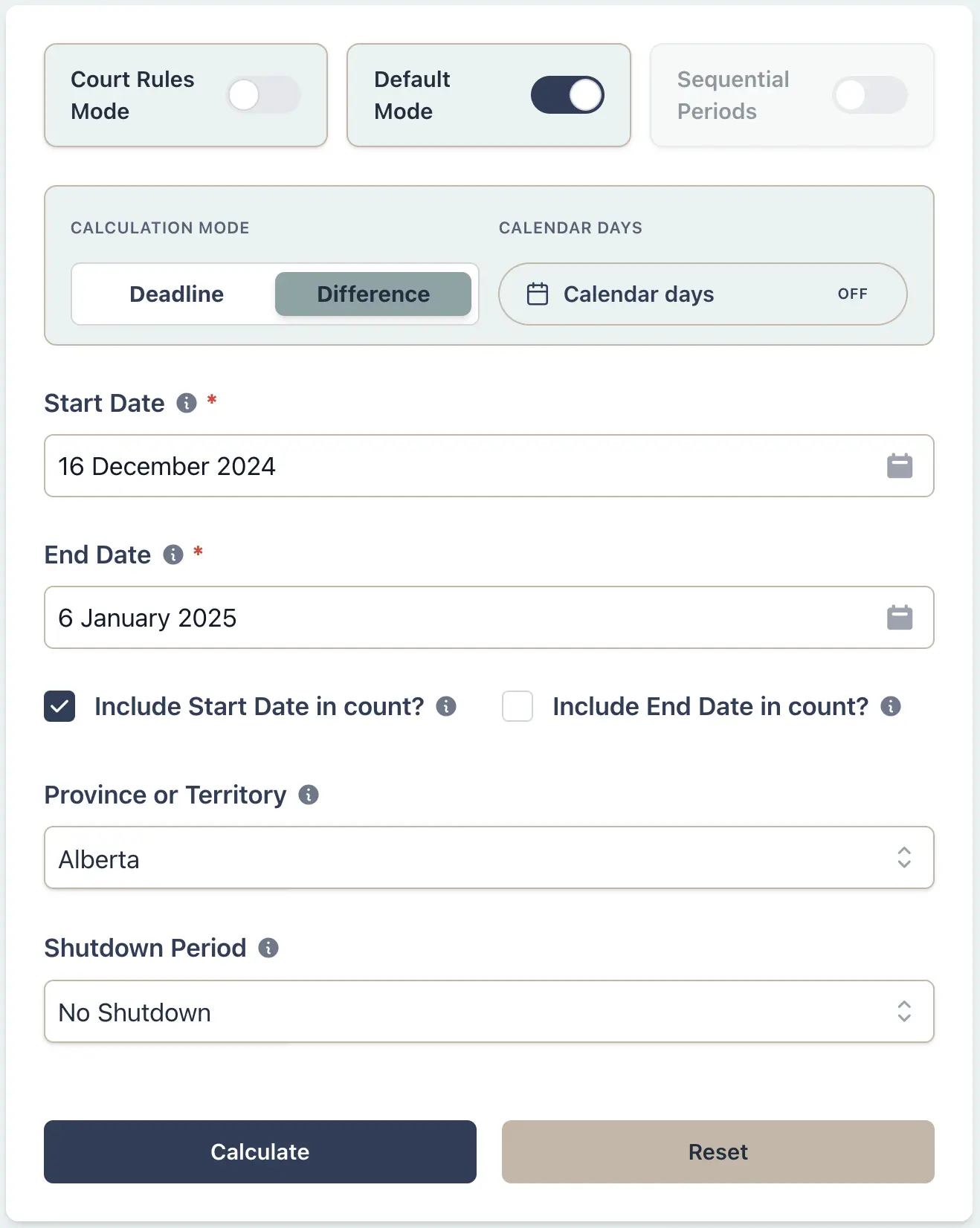Image resolution: width=980 pixels, height=1228 pixels.
Task: Open the Start Date calendar picker icon
Action: pos(899,466)
